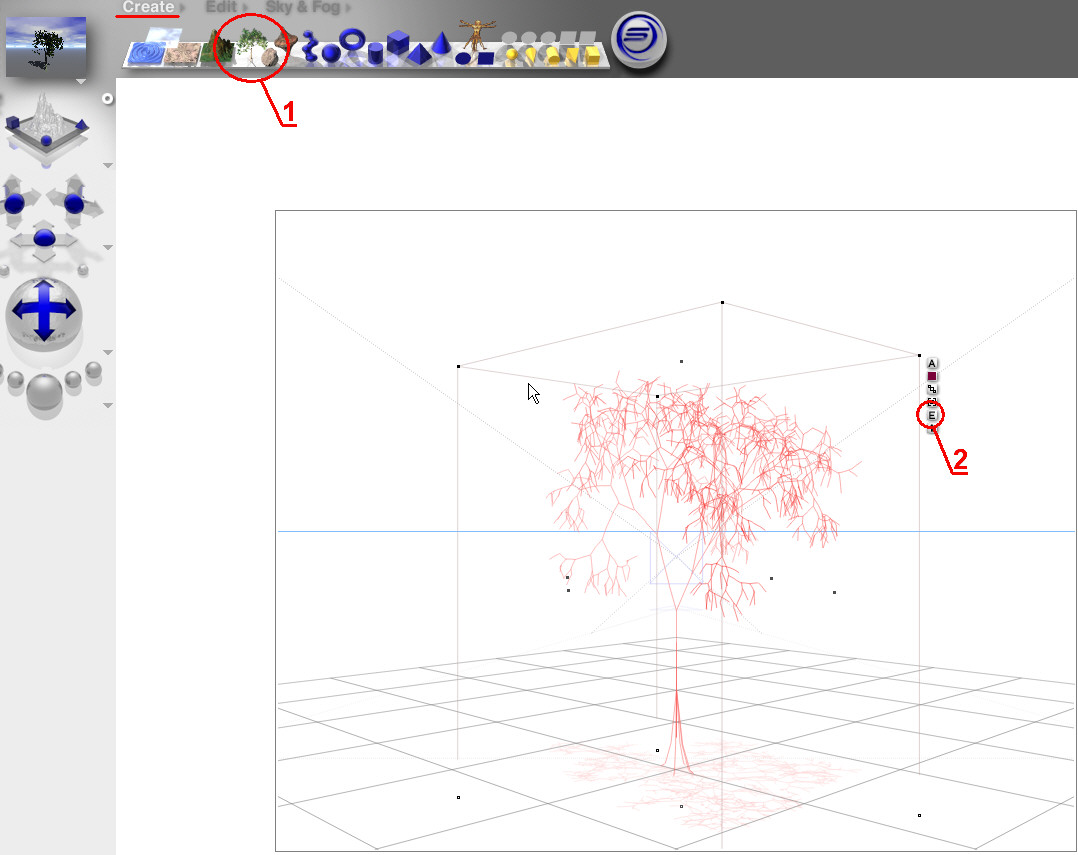Open the tree editor with E icon
Image resolution: width=1078 pixels, height=855 pixels.
click(x=932, y=415)
